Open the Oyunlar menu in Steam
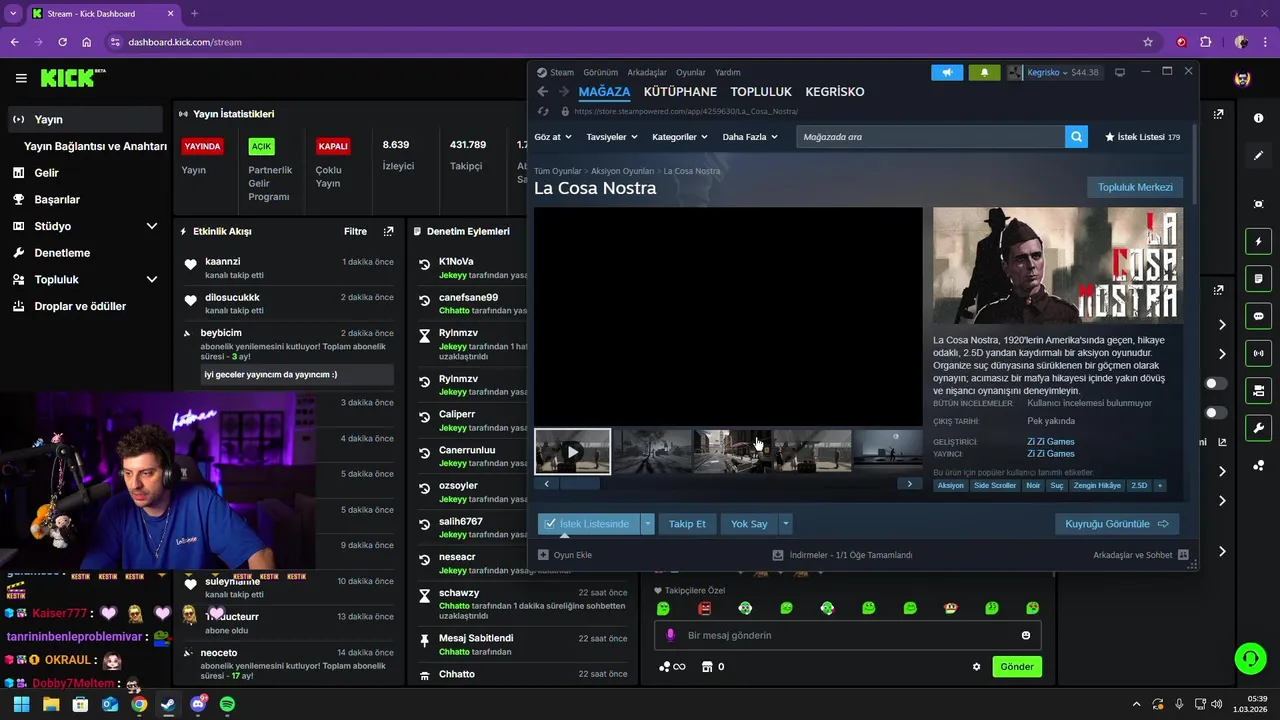 691,72
